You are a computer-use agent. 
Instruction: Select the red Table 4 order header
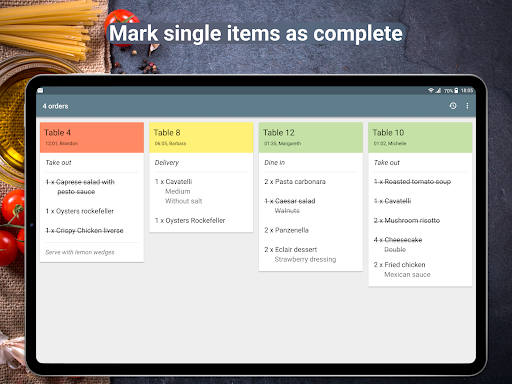click(92, 137)
